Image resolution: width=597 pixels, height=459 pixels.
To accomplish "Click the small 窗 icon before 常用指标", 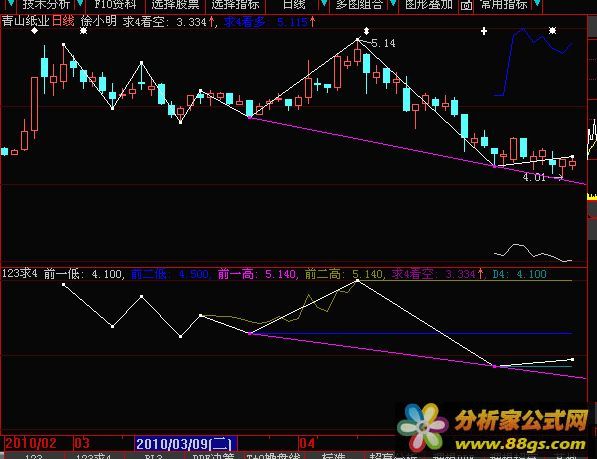I will [466, 5].
